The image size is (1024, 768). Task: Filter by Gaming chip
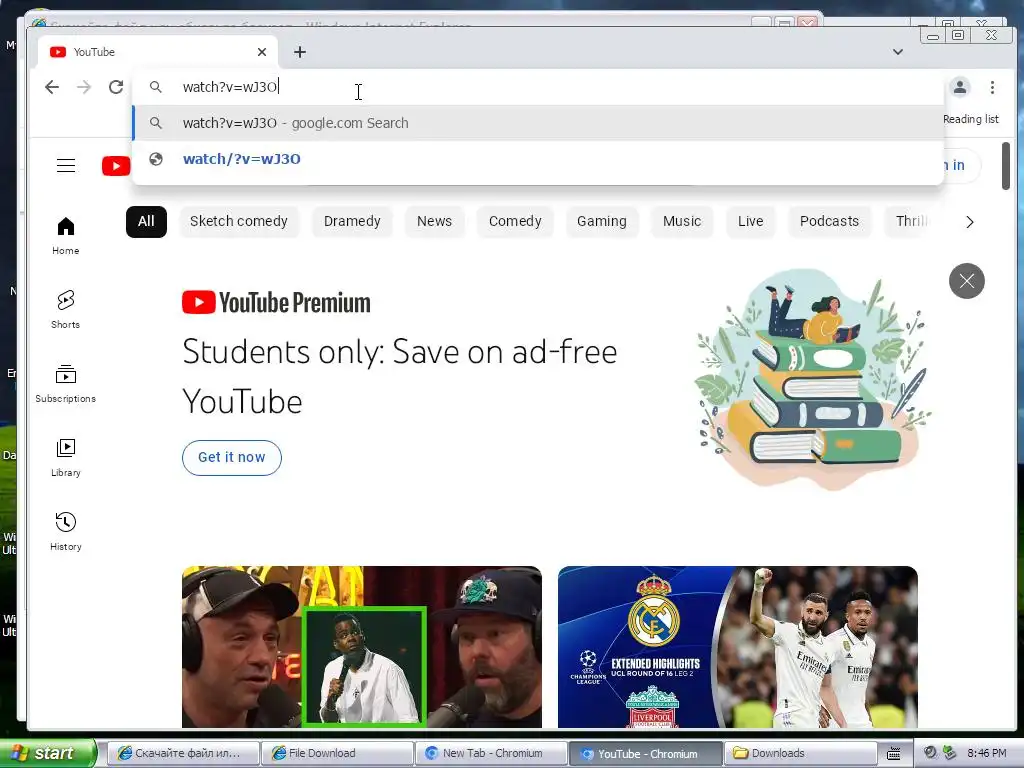601,221
